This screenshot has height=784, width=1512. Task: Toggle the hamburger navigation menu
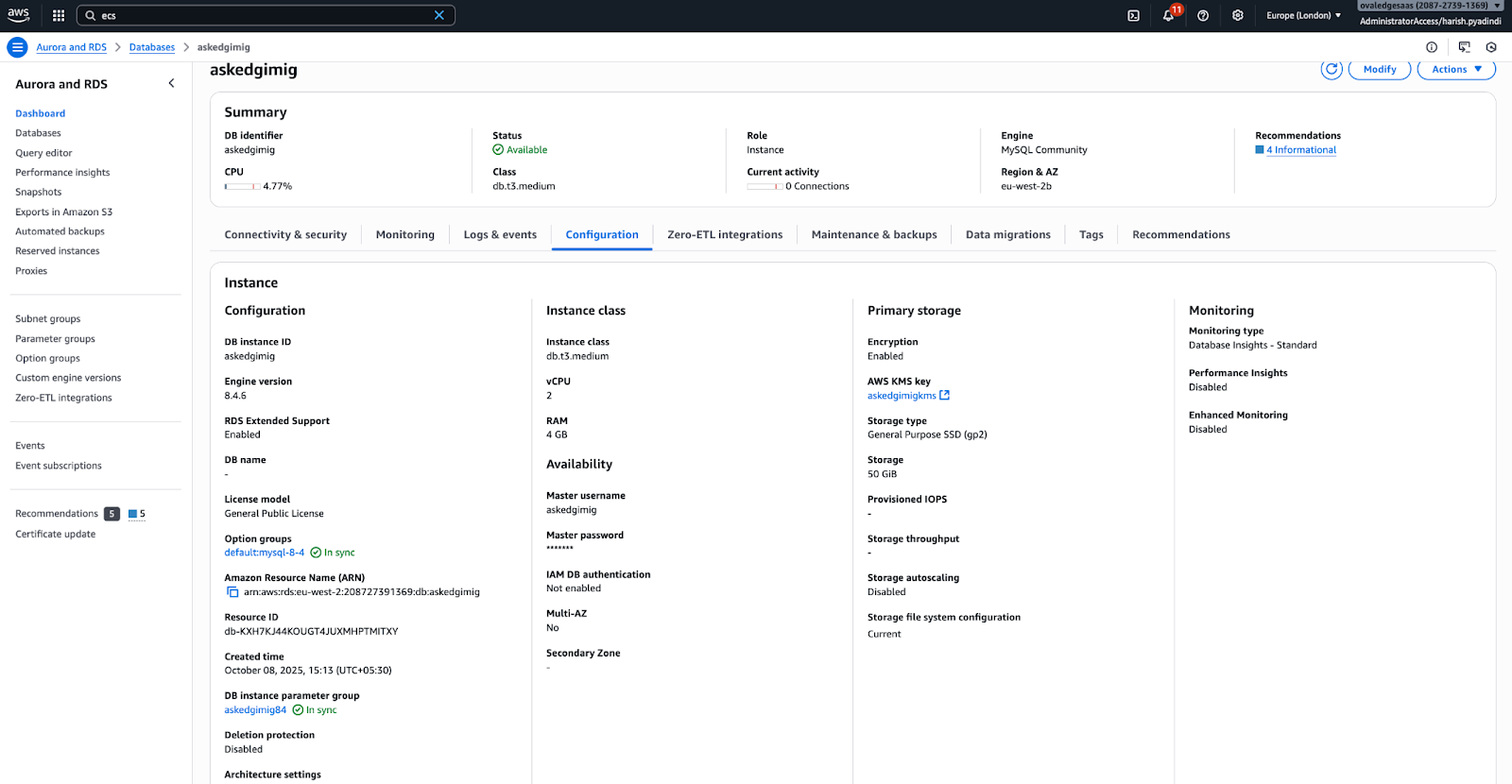coord(17,47)
